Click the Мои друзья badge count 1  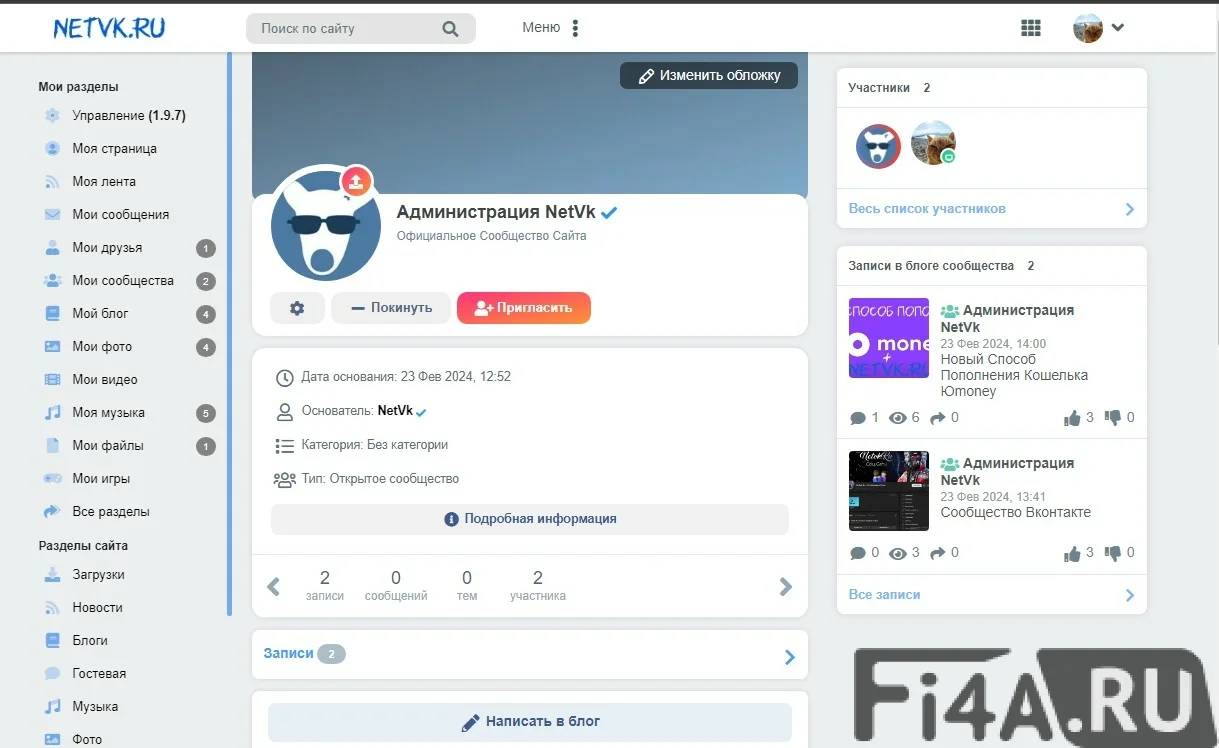(x=206, y=248)
